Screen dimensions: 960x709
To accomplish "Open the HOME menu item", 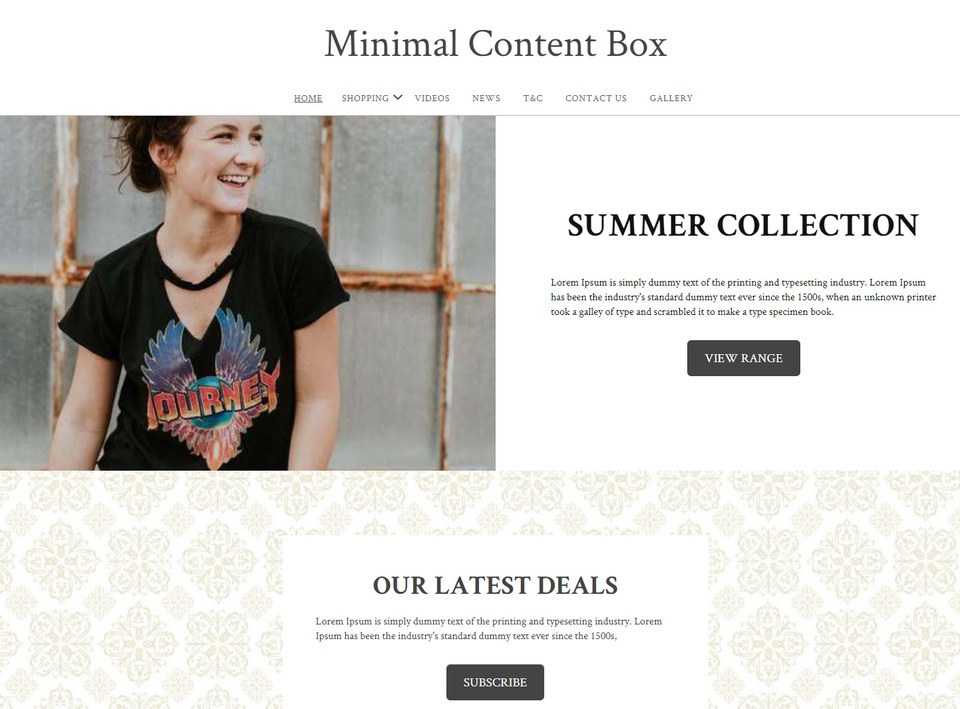I will 308,98.
